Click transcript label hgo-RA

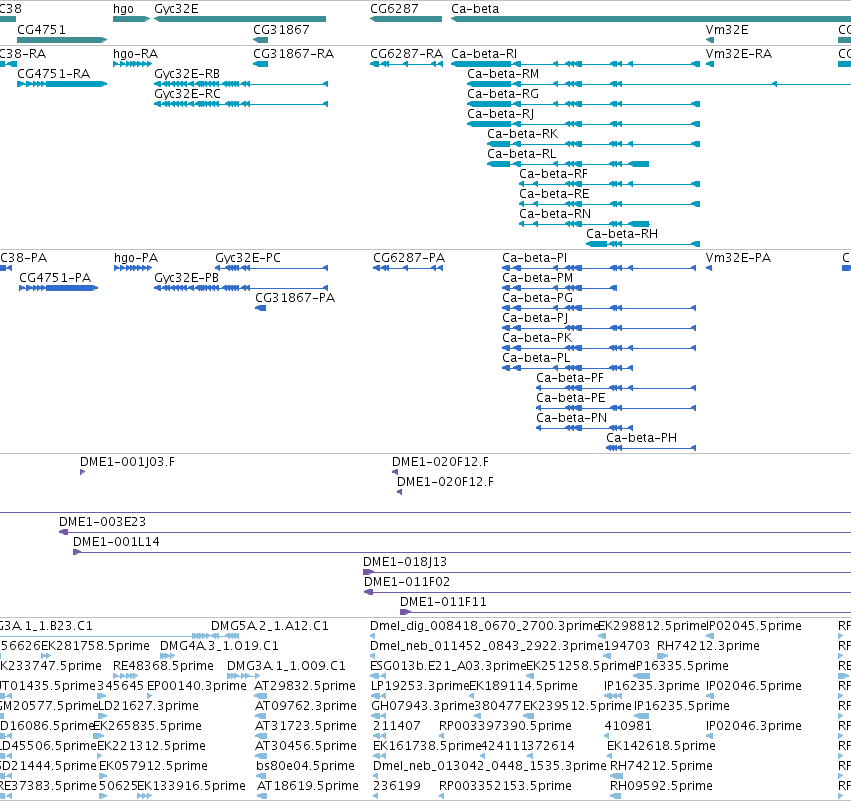tap(135, 54)
